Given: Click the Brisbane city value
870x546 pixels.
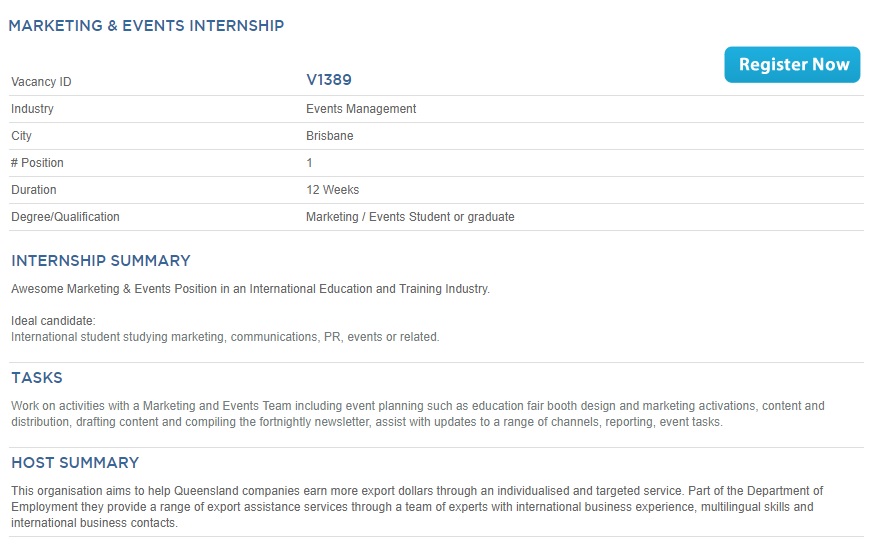Looking at the screenshot, I should point(330,136).
